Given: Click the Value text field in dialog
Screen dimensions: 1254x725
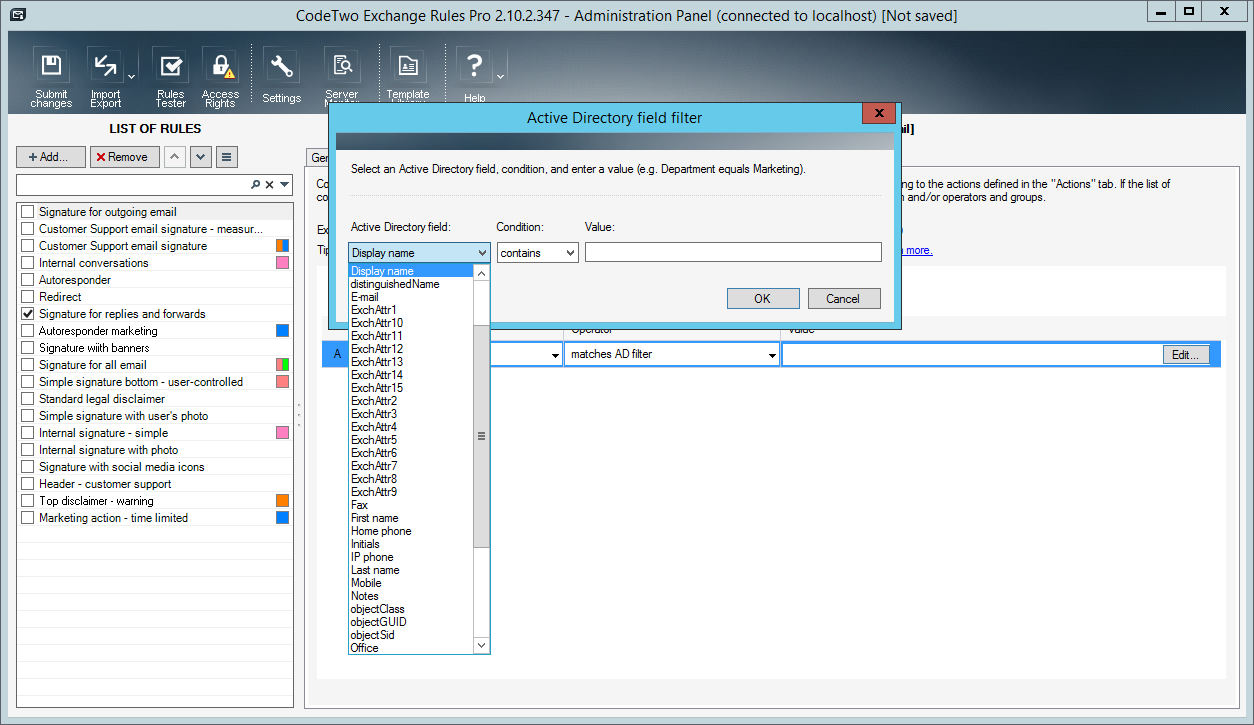Looking at the screenshot, I should click(733, 253).
